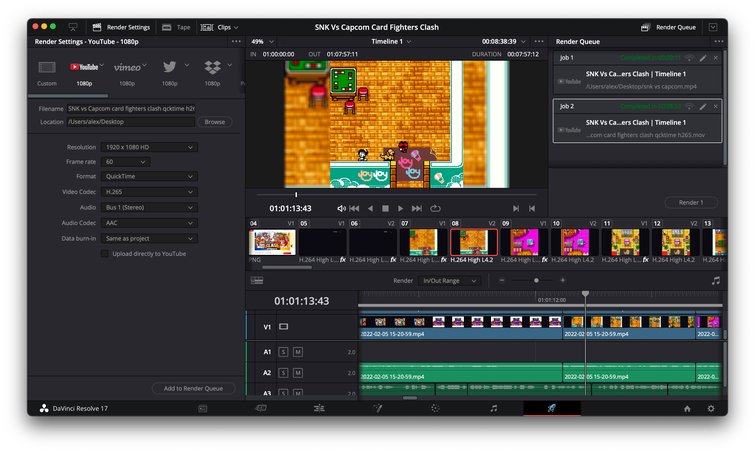The height and width of the screenshot is (452, 755).
Task: Click the monitor icon in the top toolbar
Action: (73, 27)
